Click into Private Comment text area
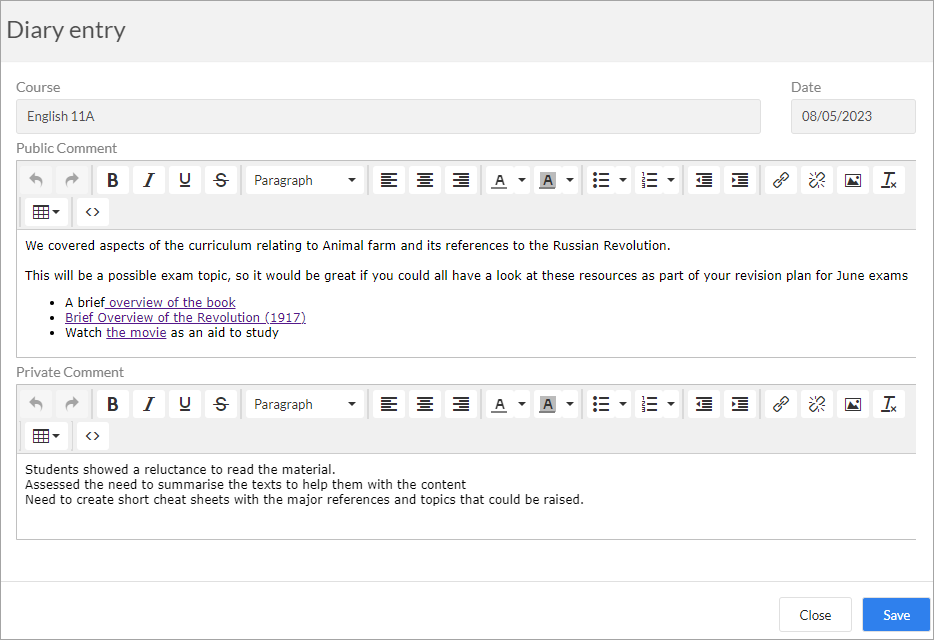Image resolution: width=934 pixels, height=640 pixels. click(x=466, y=496)
